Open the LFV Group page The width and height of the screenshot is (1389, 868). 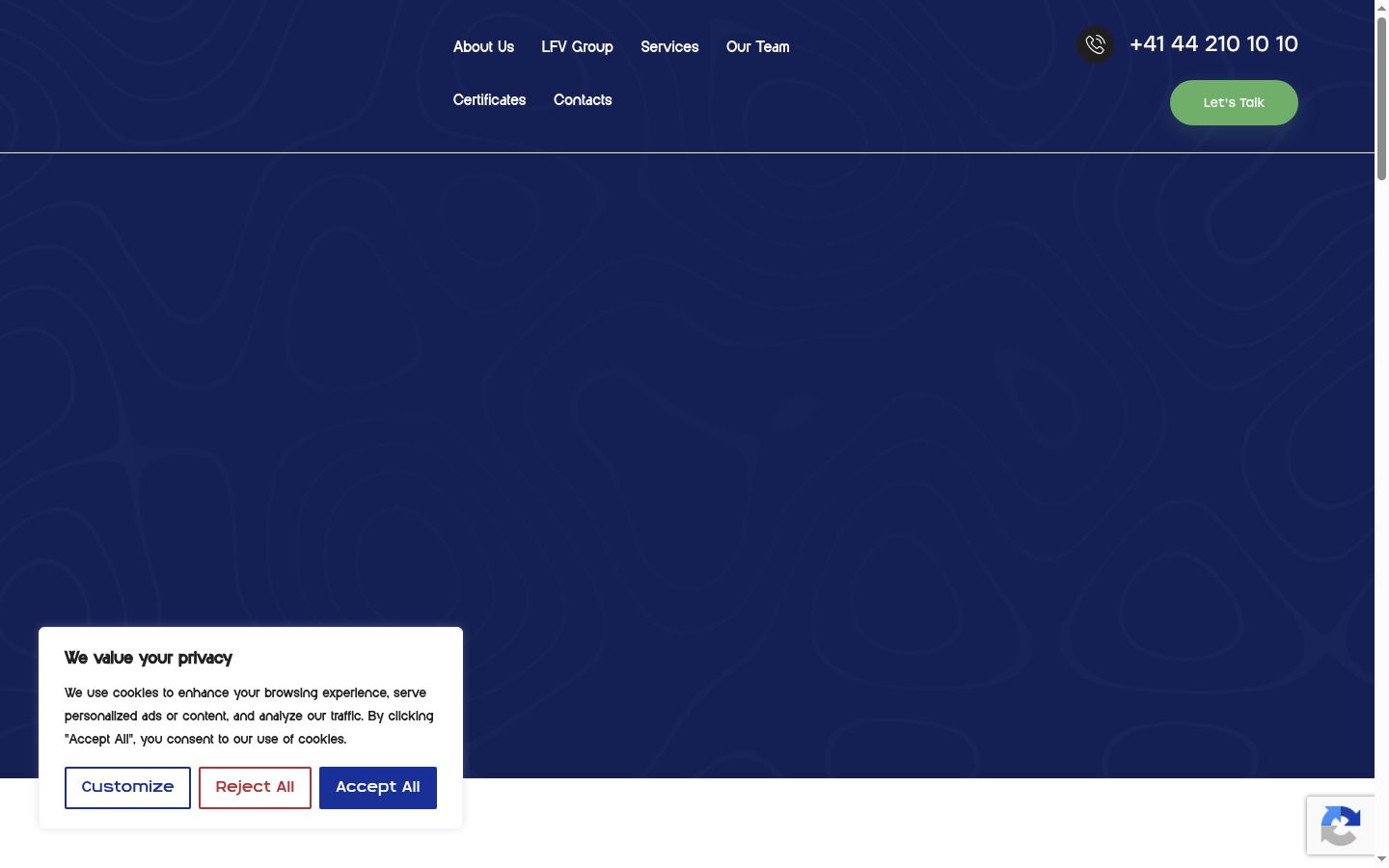pyautogui.click(x=577, y=46)
